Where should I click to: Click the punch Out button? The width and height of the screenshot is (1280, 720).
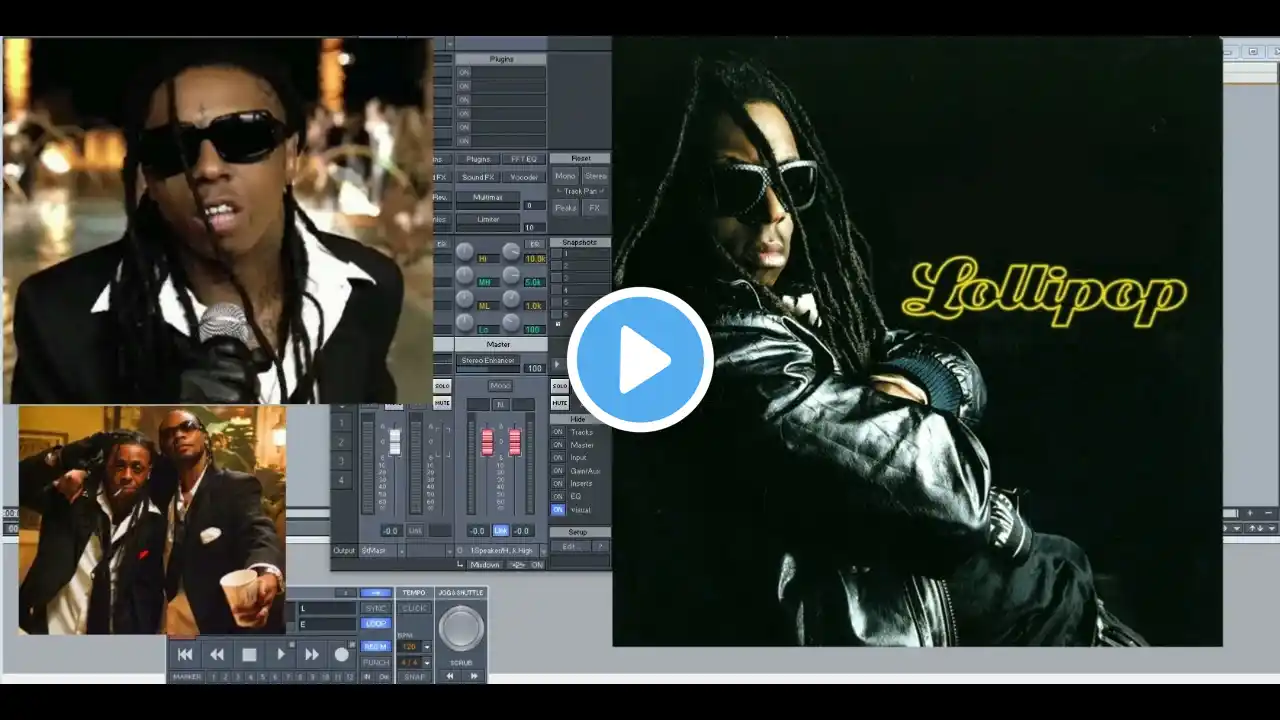(383, 677)
